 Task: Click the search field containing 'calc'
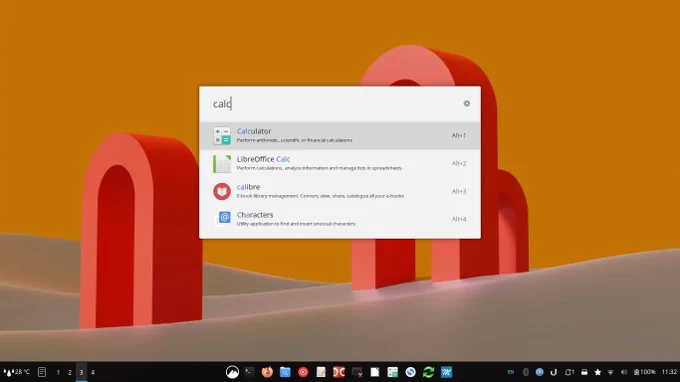(x=334, y=104)
